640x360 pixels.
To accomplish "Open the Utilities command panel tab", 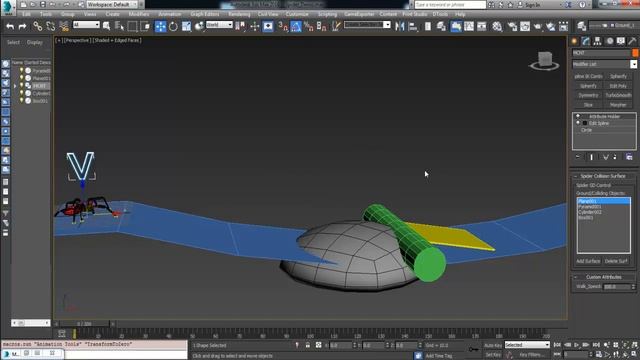I will pos(632,41).
